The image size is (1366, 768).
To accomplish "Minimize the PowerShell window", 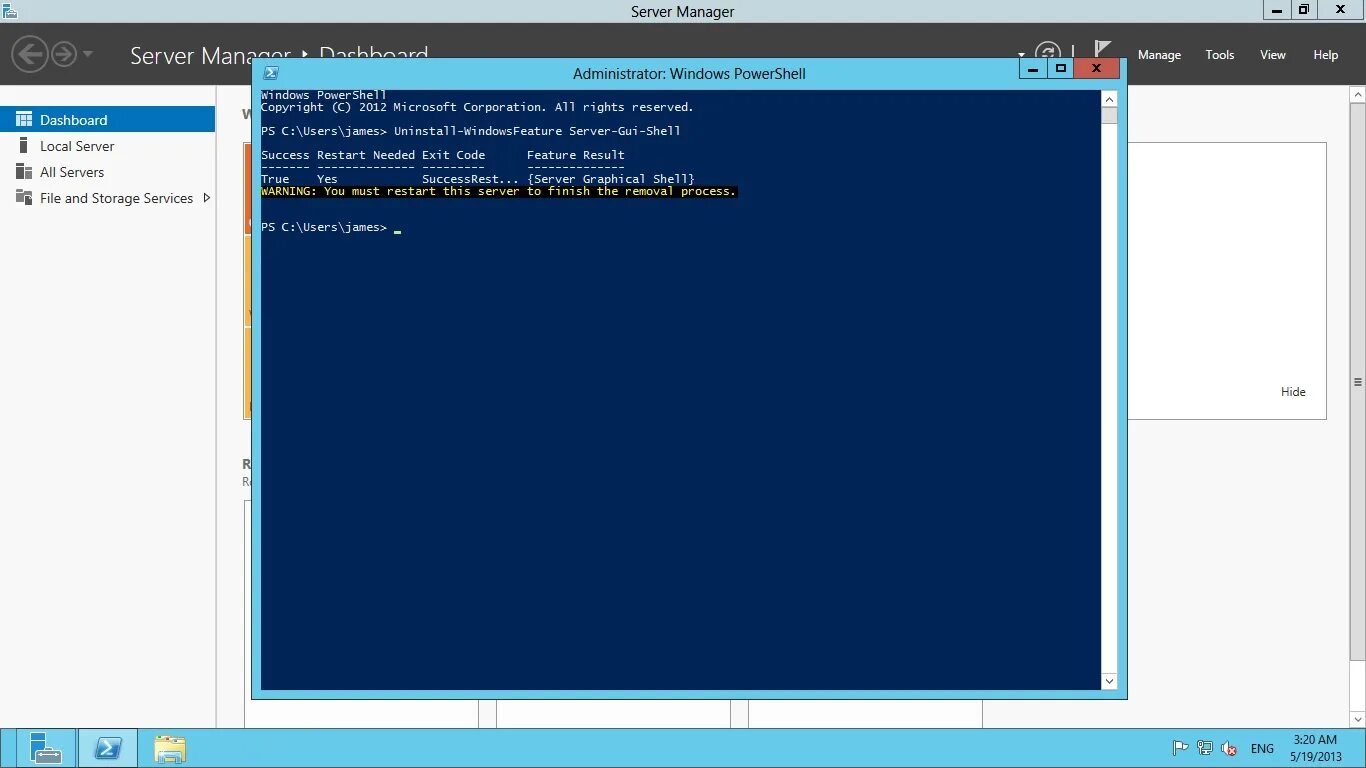I will (1033, 68).
